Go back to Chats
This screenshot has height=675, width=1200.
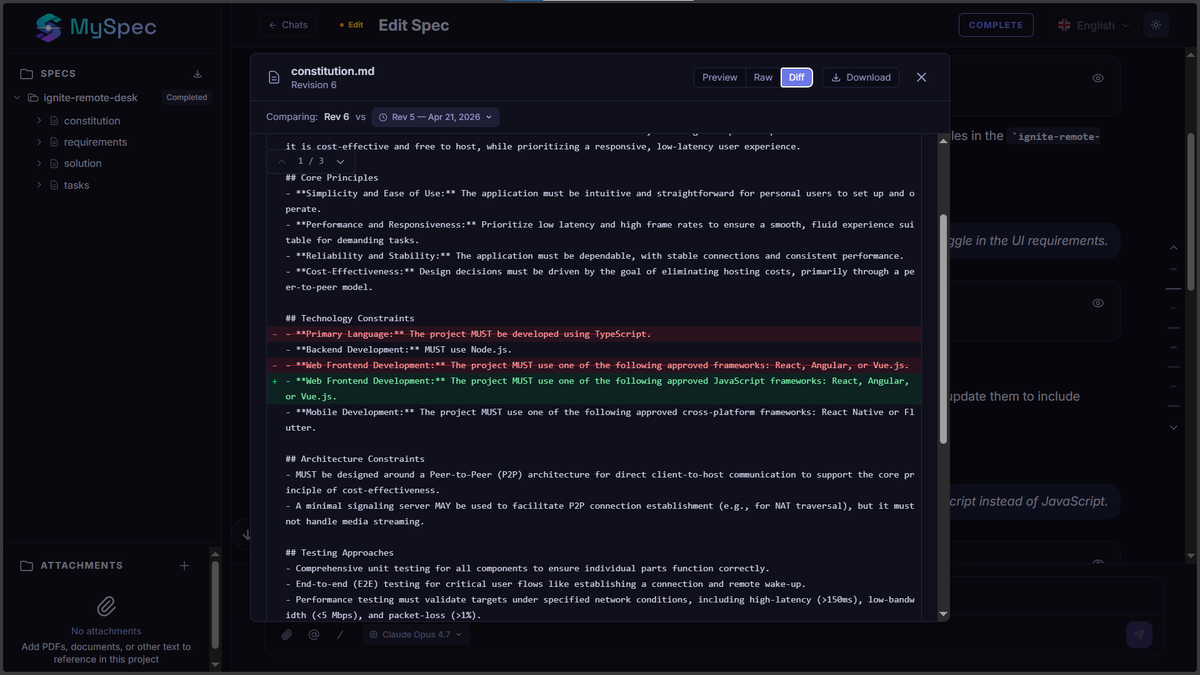click(x=288, y=25)
